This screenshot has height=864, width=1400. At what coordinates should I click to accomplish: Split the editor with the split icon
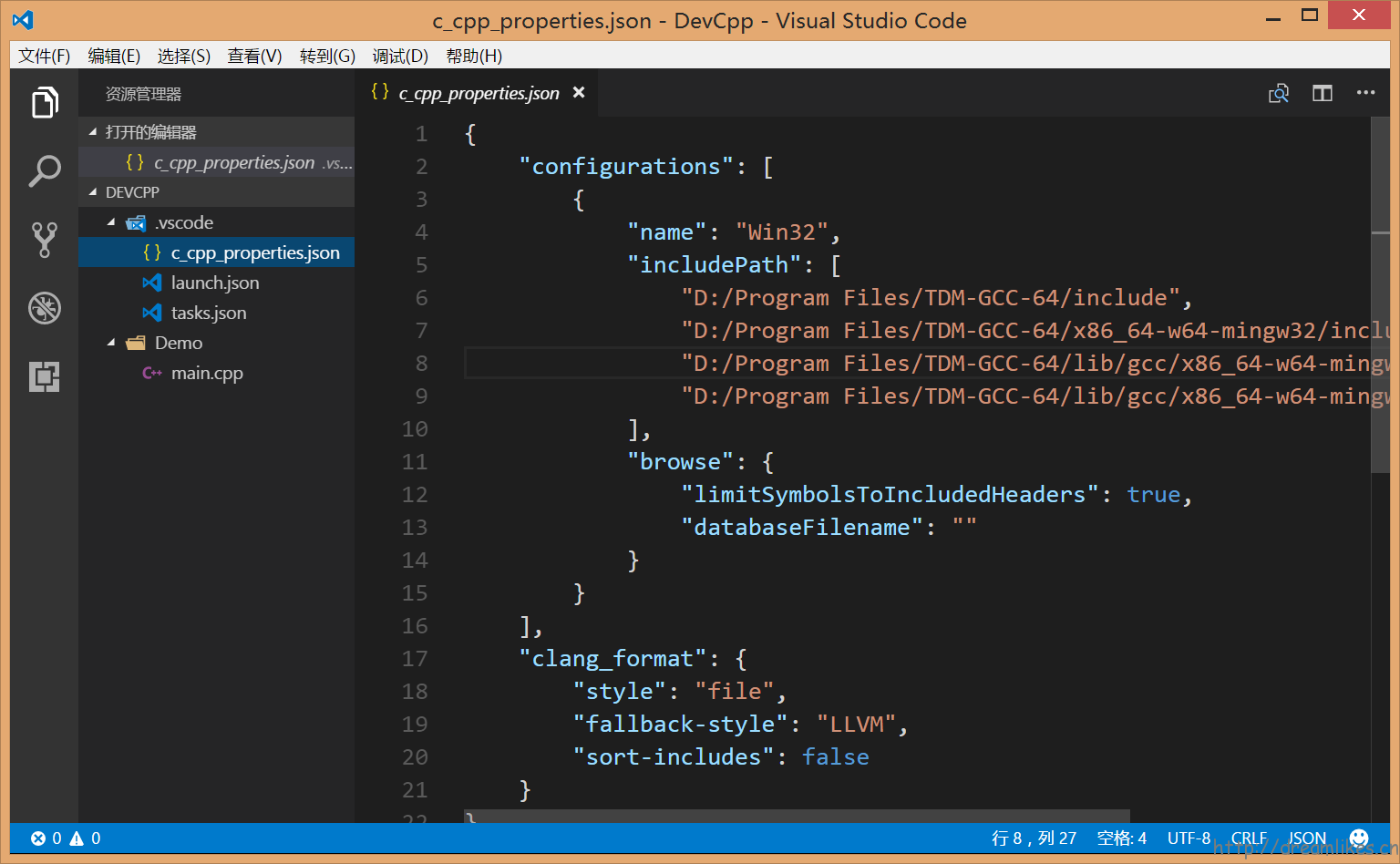[1323, 93]
